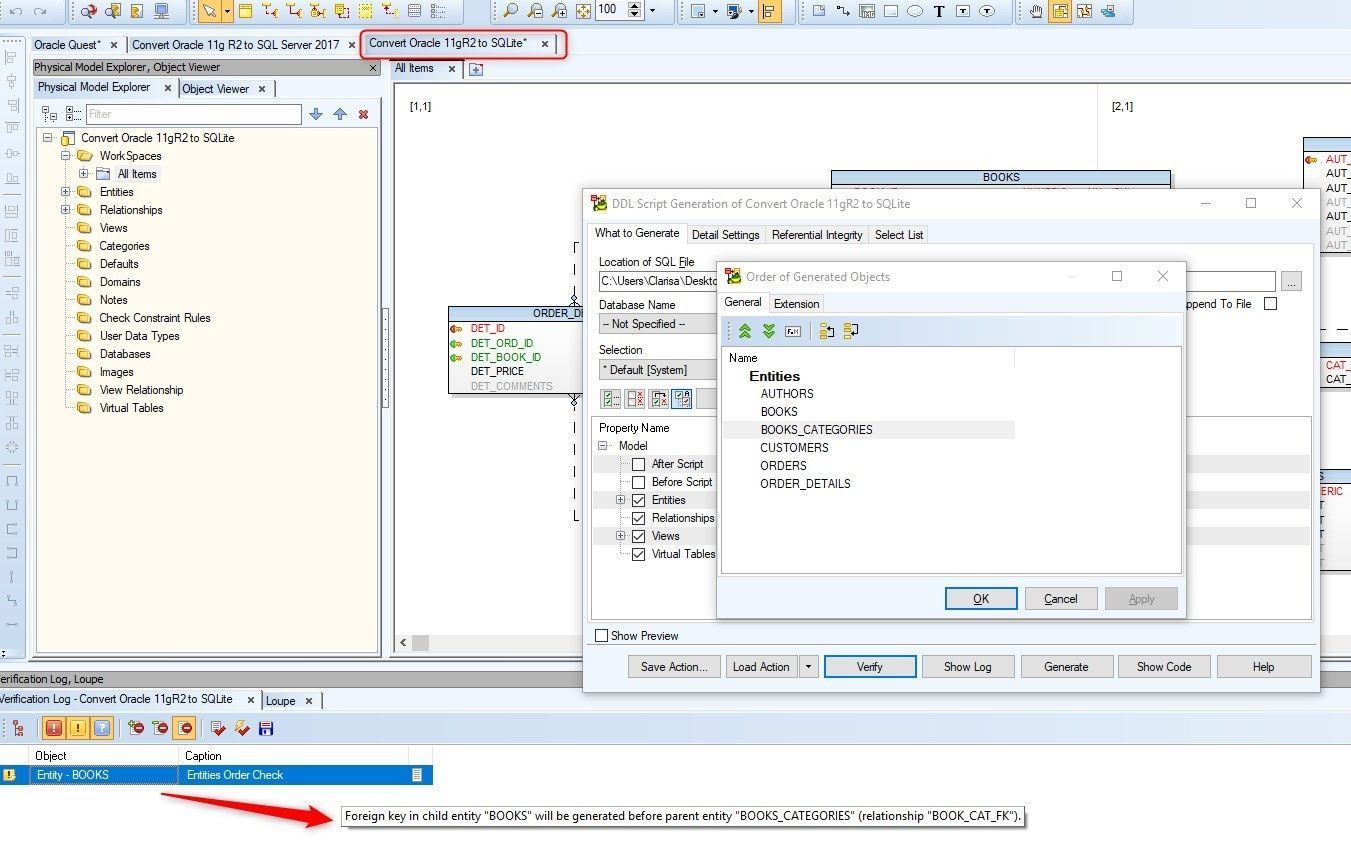Open the Select List tab
This screenshot has width=1351, height=849.
tap(899, 234)
